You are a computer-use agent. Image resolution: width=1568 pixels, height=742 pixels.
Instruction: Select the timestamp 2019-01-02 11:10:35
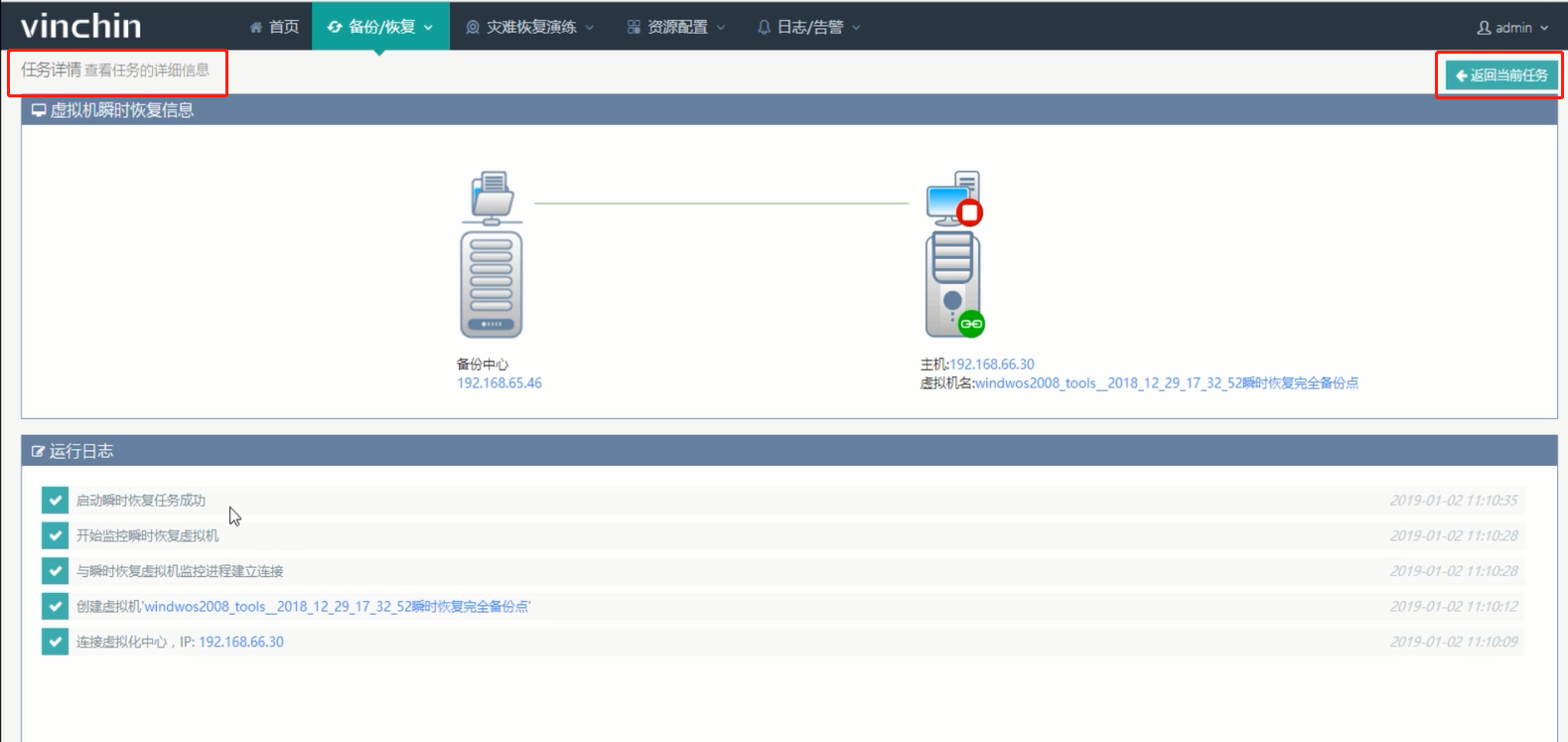point(1454,501)
